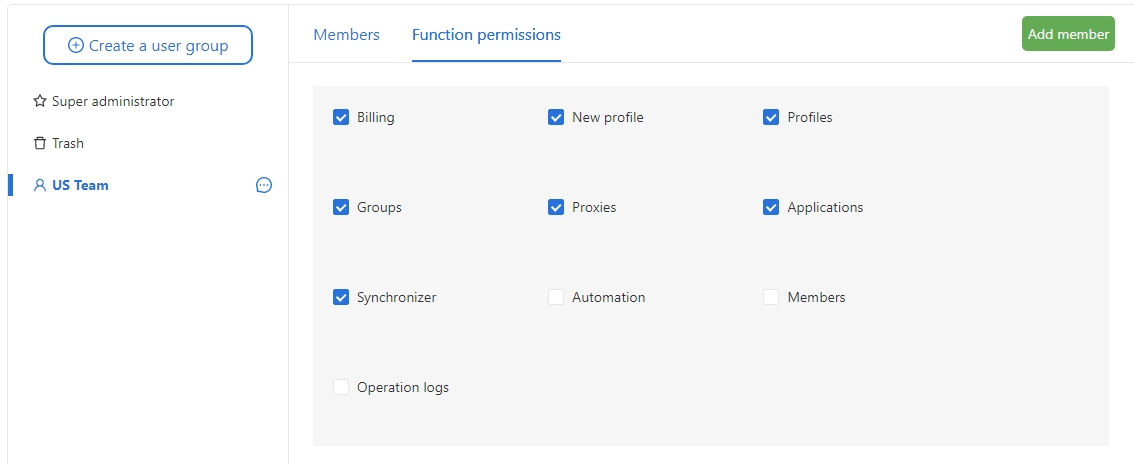Uncheck the Proxies permission

(556, 207)
